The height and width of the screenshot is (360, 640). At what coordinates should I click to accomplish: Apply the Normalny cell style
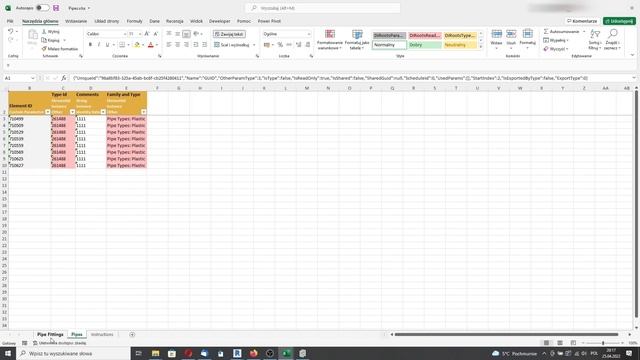pos(389,45)
